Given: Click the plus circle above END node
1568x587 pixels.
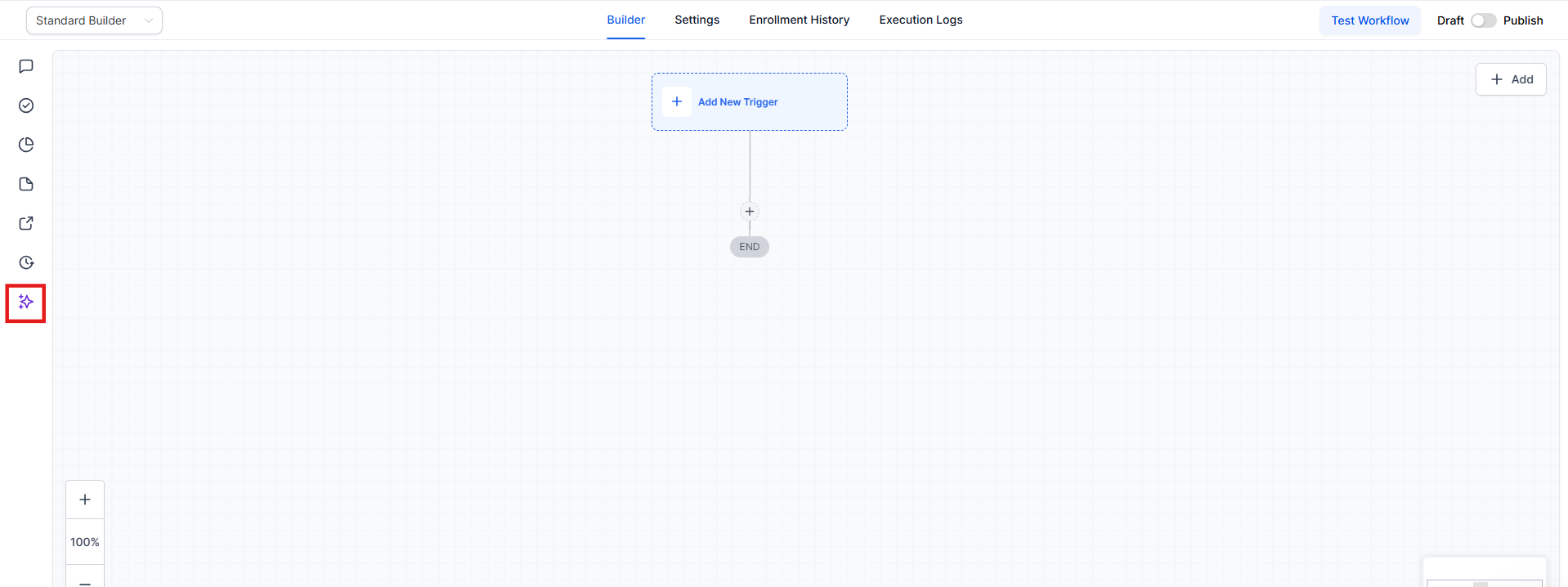Looking at the screenshot, I should 750,212.
